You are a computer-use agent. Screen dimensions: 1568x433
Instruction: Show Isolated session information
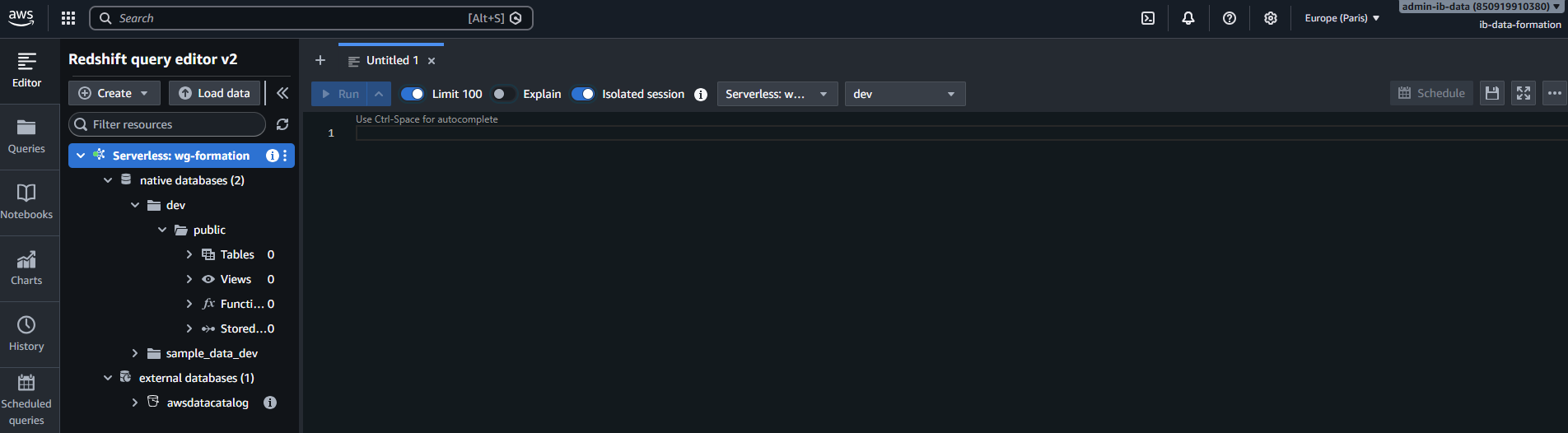click(x=701, y=94)
